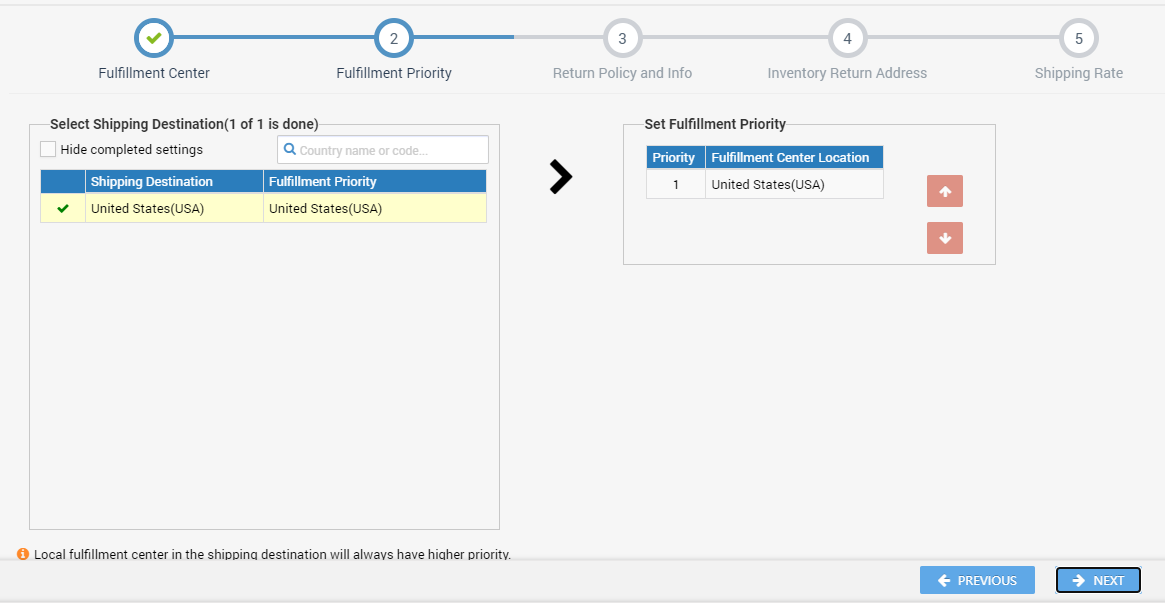Click the search magnifier icon in country field

(290, 150)
